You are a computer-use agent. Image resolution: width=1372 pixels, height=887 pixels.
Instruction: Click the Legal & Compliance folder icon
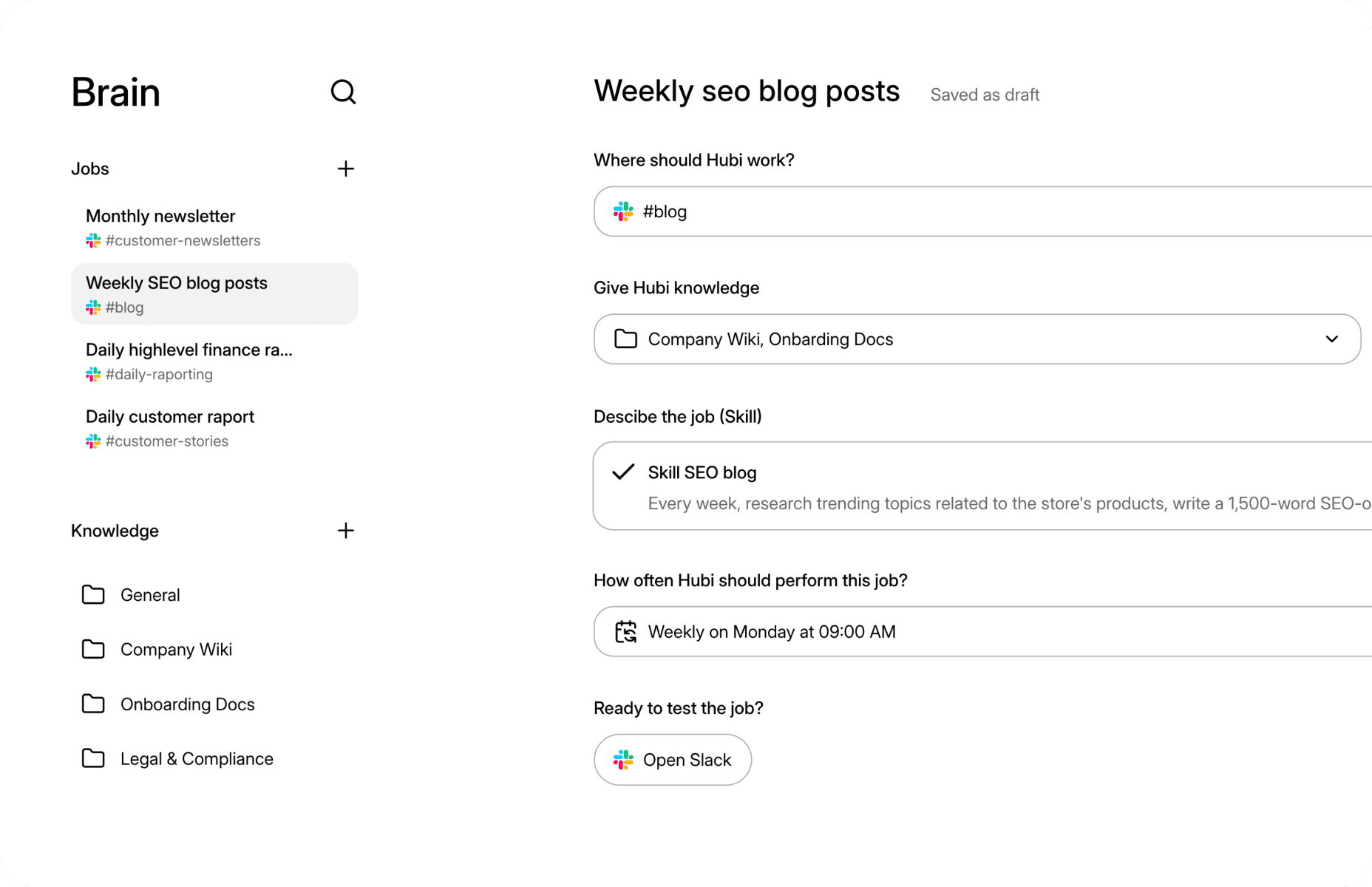pos(93,758)
